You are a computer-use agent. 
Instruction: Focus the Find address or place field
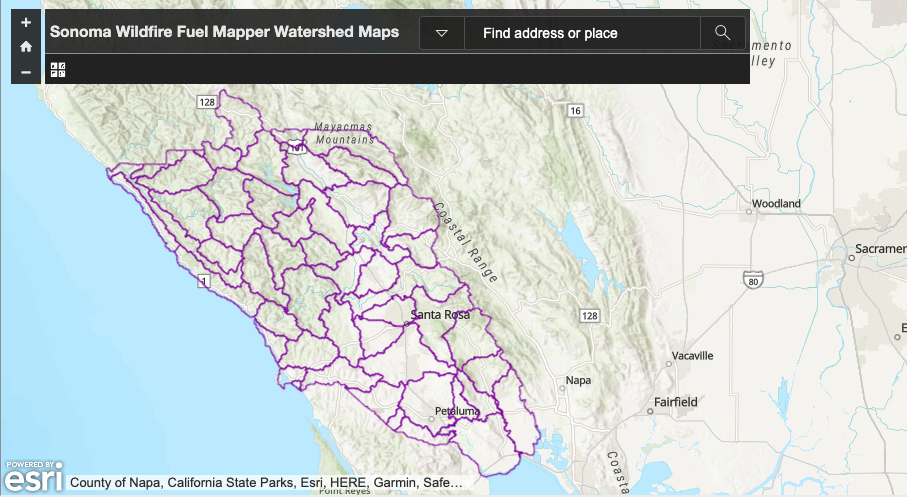(x=582, y=33)
